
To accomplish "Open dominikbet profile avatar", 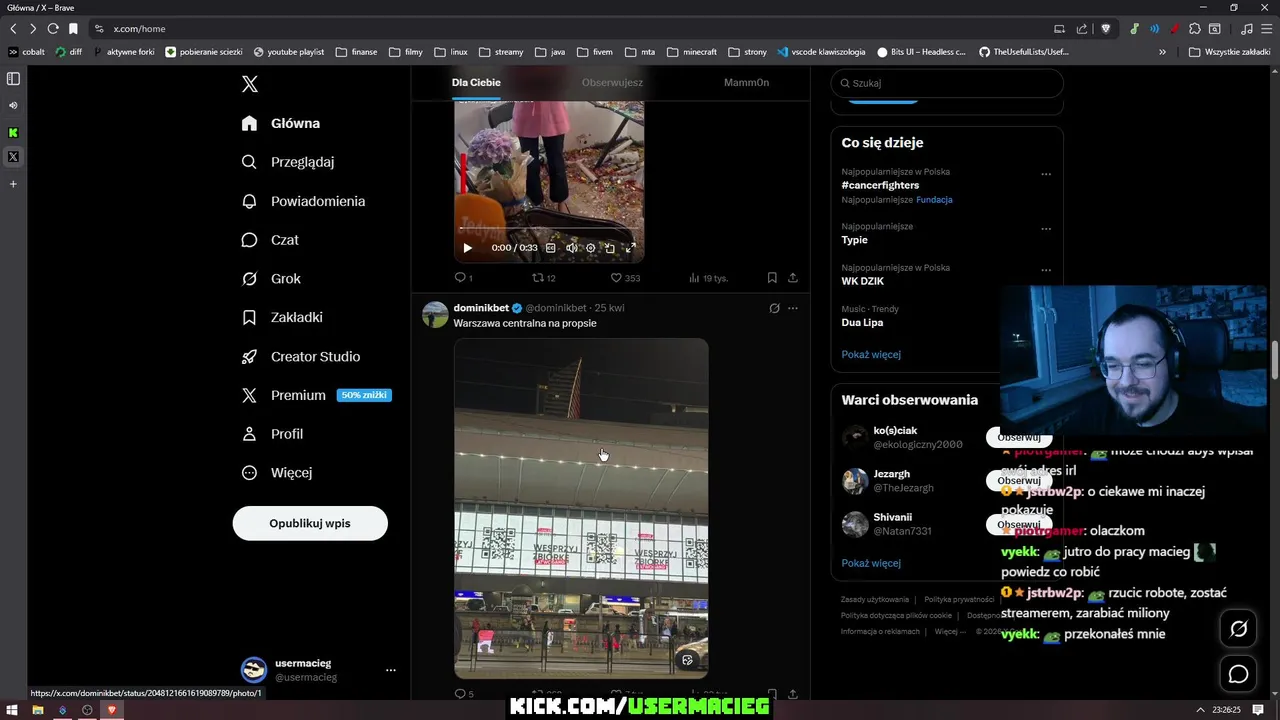I will tap(435, 314).
